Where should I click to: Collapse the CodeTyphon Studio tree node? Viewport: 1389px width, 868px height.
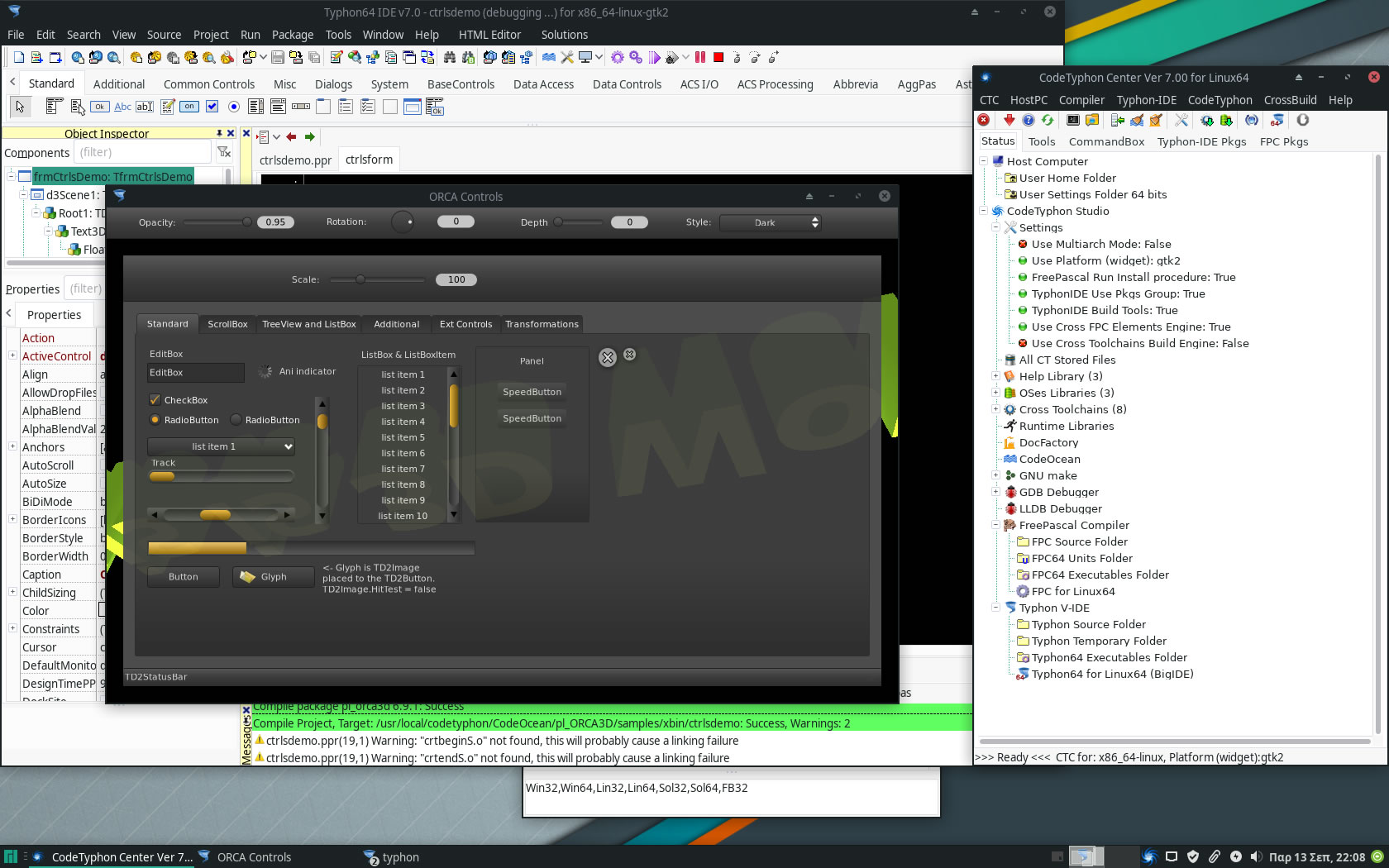tap(984, 211)
